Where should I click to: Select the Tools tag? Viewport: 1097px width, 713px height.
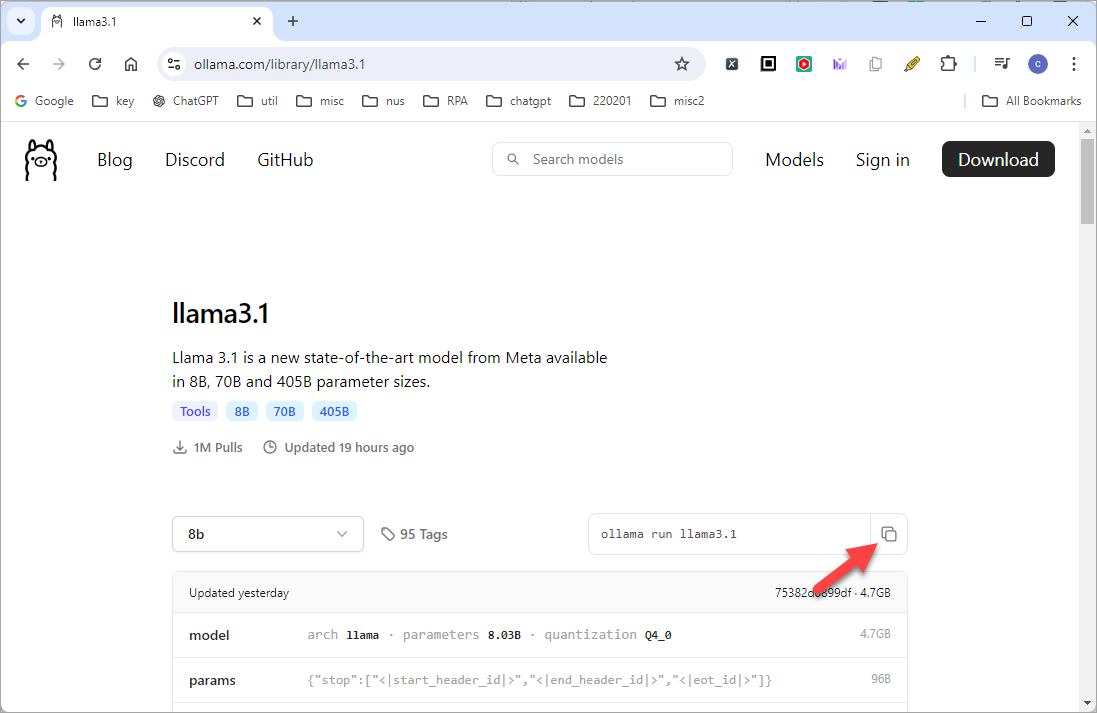[195, 411]
